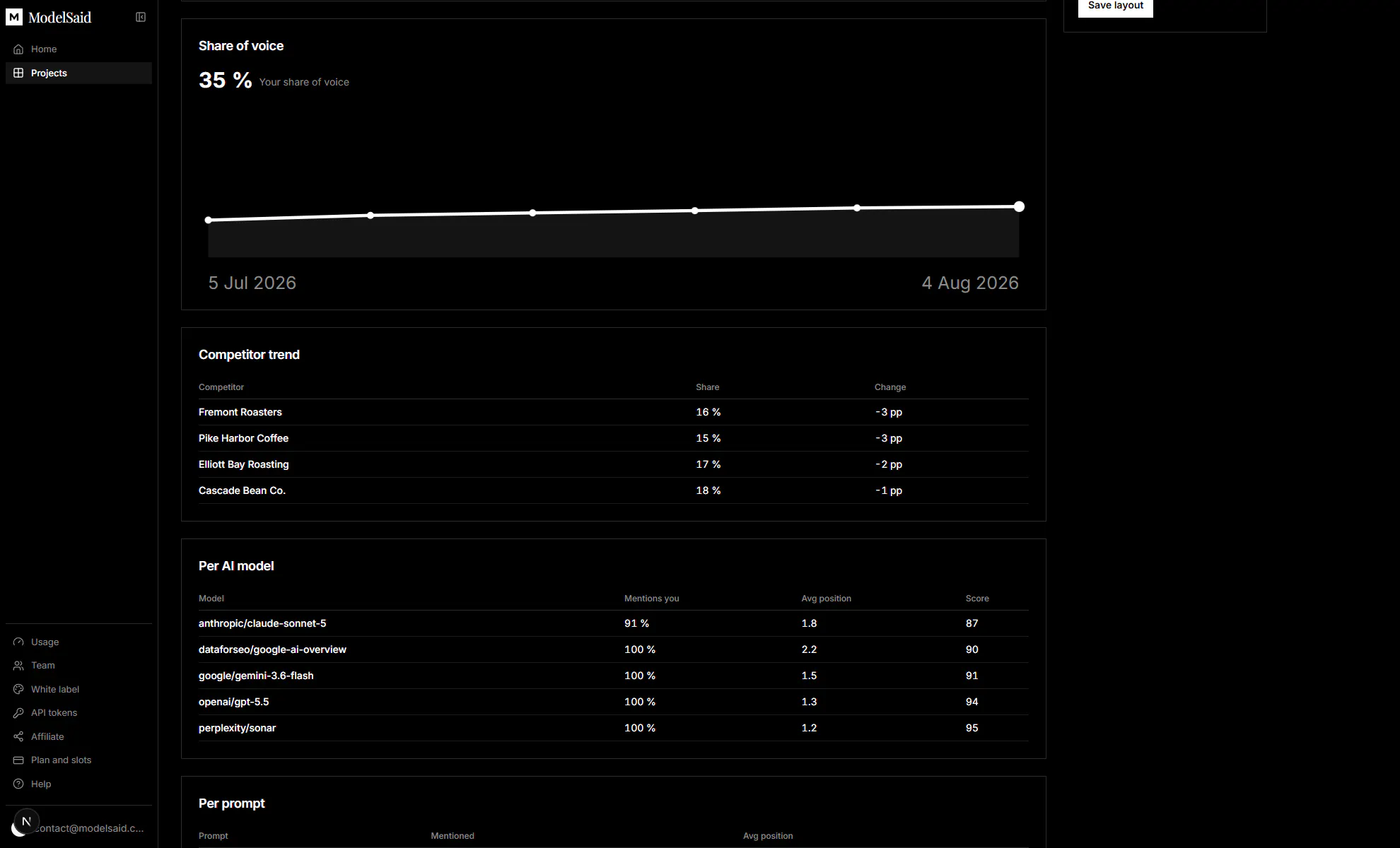The width and height of the screenshot is (1400, 848).
Task: Click the Model column header
Action: click(211, 599)
